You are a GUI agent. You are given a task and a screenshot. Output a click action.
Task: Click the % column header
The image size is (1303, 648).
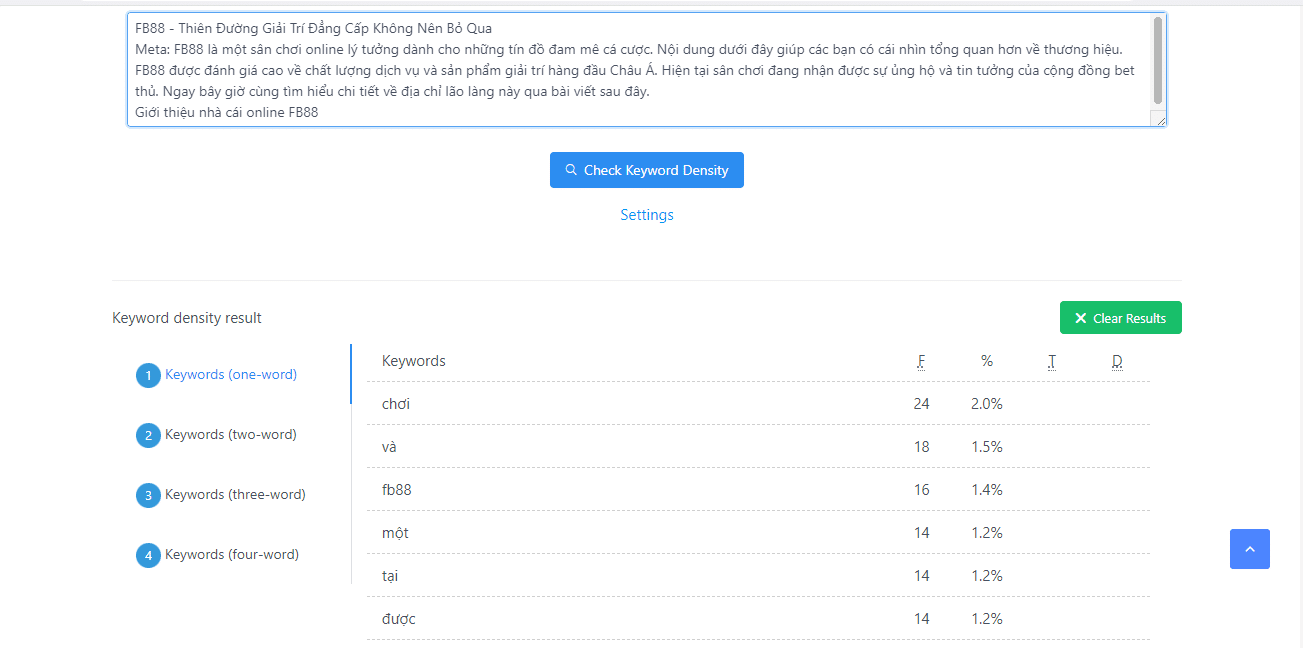987,361
